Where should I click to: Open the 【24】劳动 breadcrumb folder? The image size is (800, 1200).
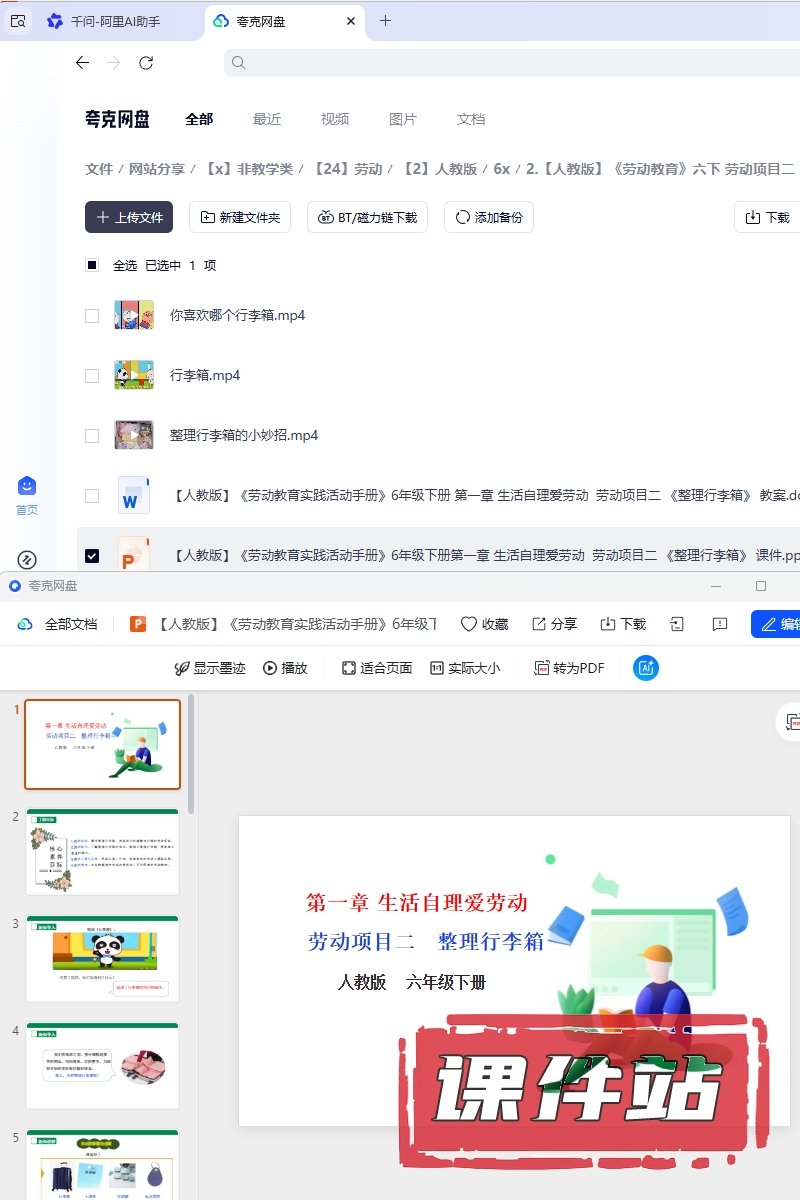[348, 169]
